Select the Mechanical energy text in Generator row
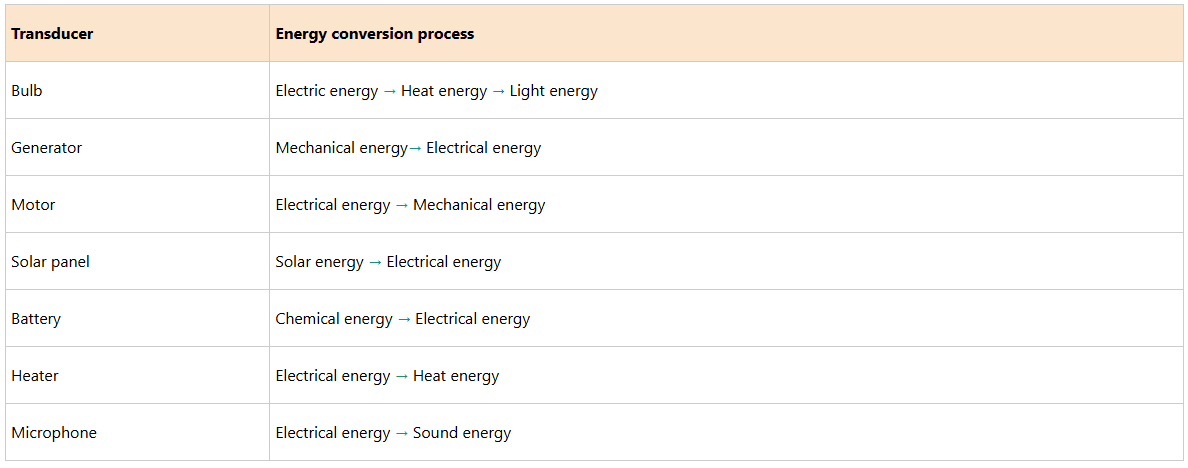Screen dimensions: 1188x468 pos(341,148)
